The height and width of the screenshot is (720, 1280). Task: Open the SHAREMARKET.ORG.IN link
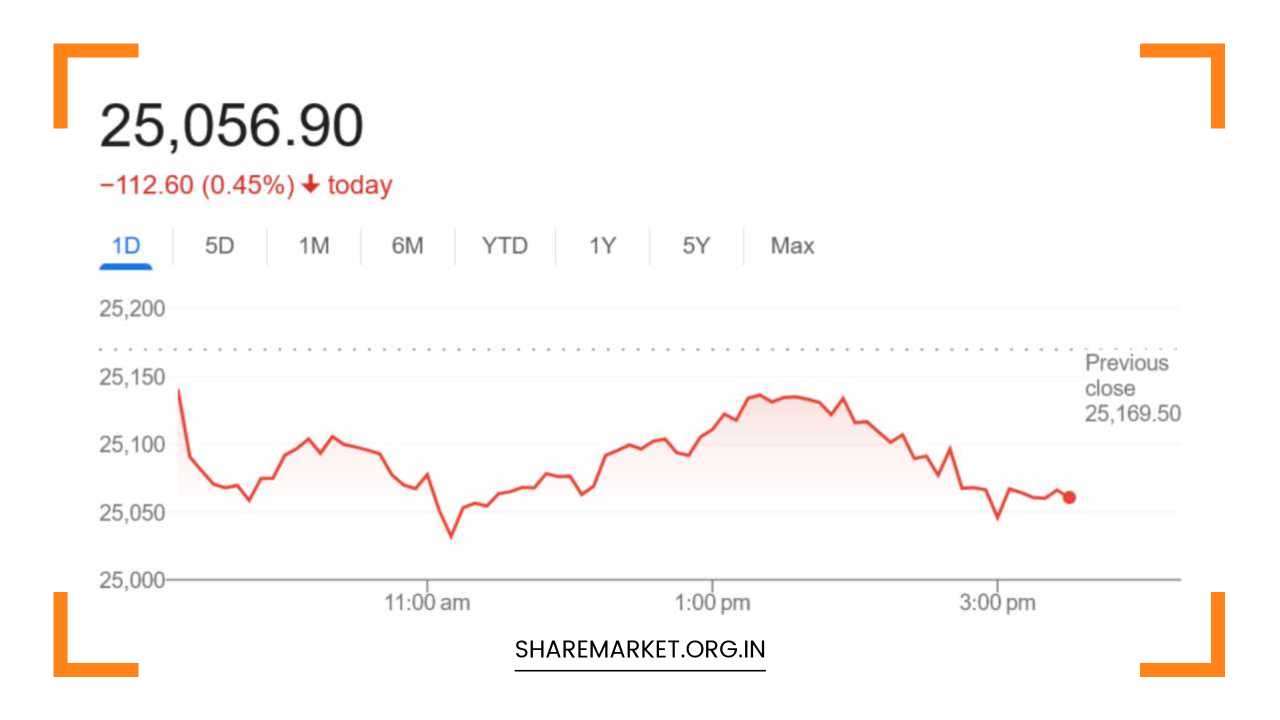[x=640, y=650]
